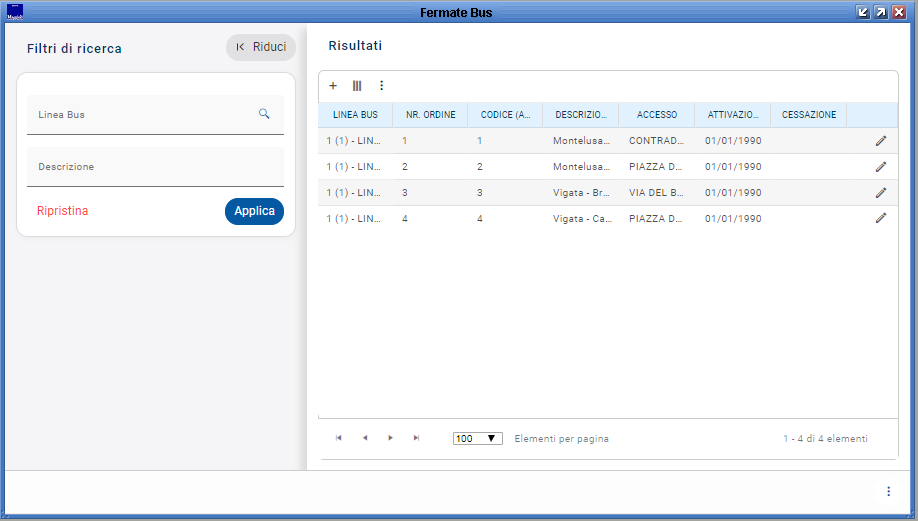Add a new bus stop with plus icon

pyautogui.click(x=333, y=85)
